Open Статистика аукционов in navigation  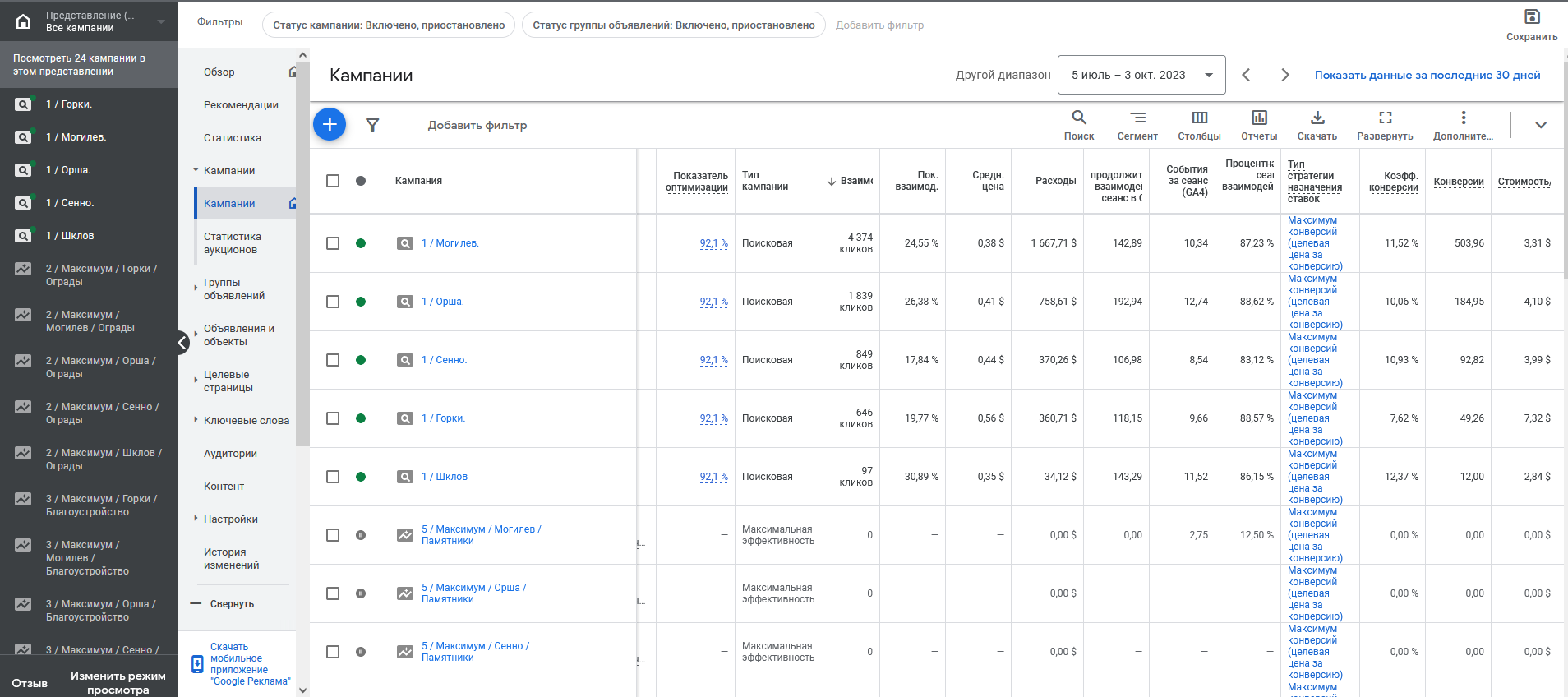tap(233, 242)
